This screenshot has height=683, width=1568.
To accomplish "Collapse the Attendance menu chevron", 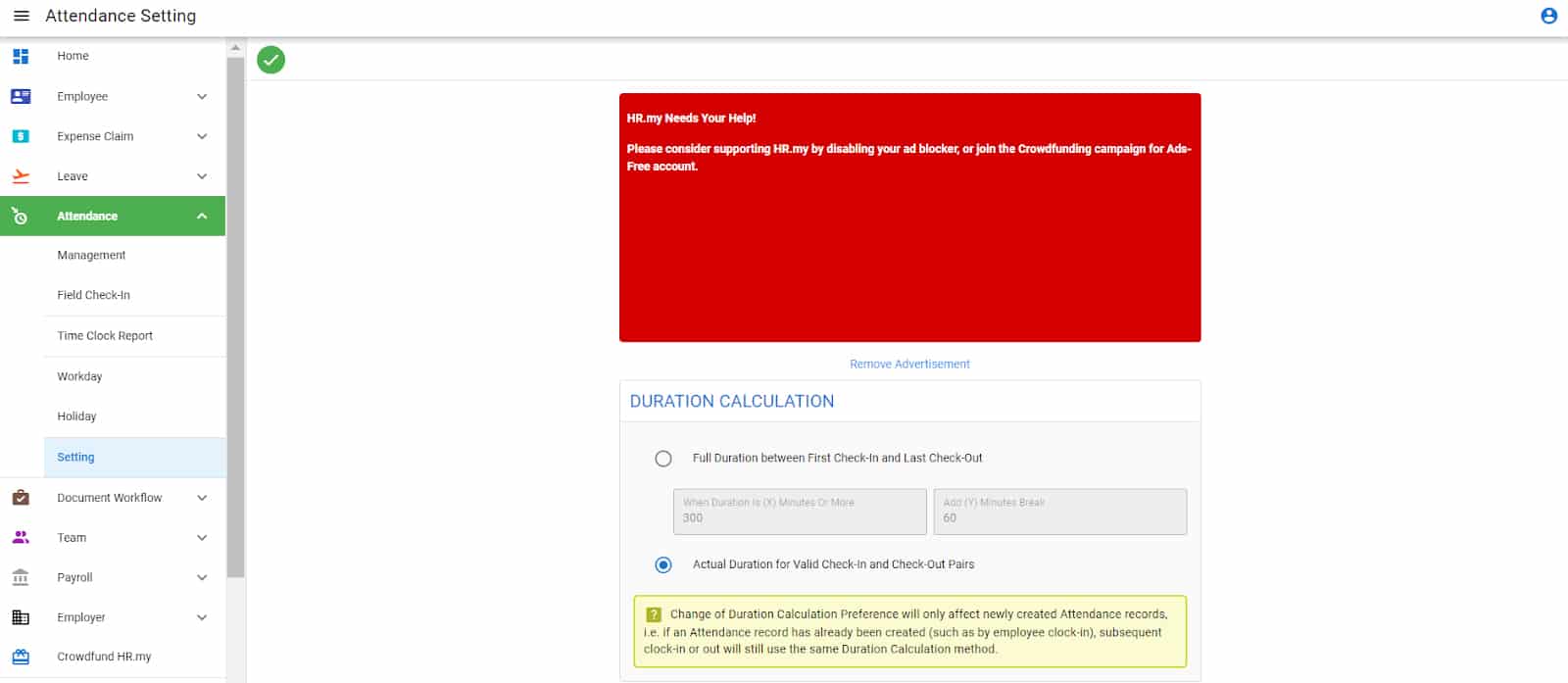I will point(202,216).
